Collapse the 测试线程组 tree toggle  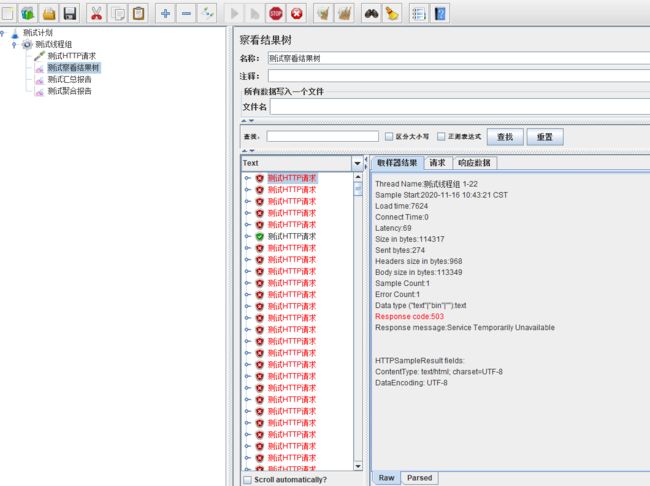[x=14, y=44]
